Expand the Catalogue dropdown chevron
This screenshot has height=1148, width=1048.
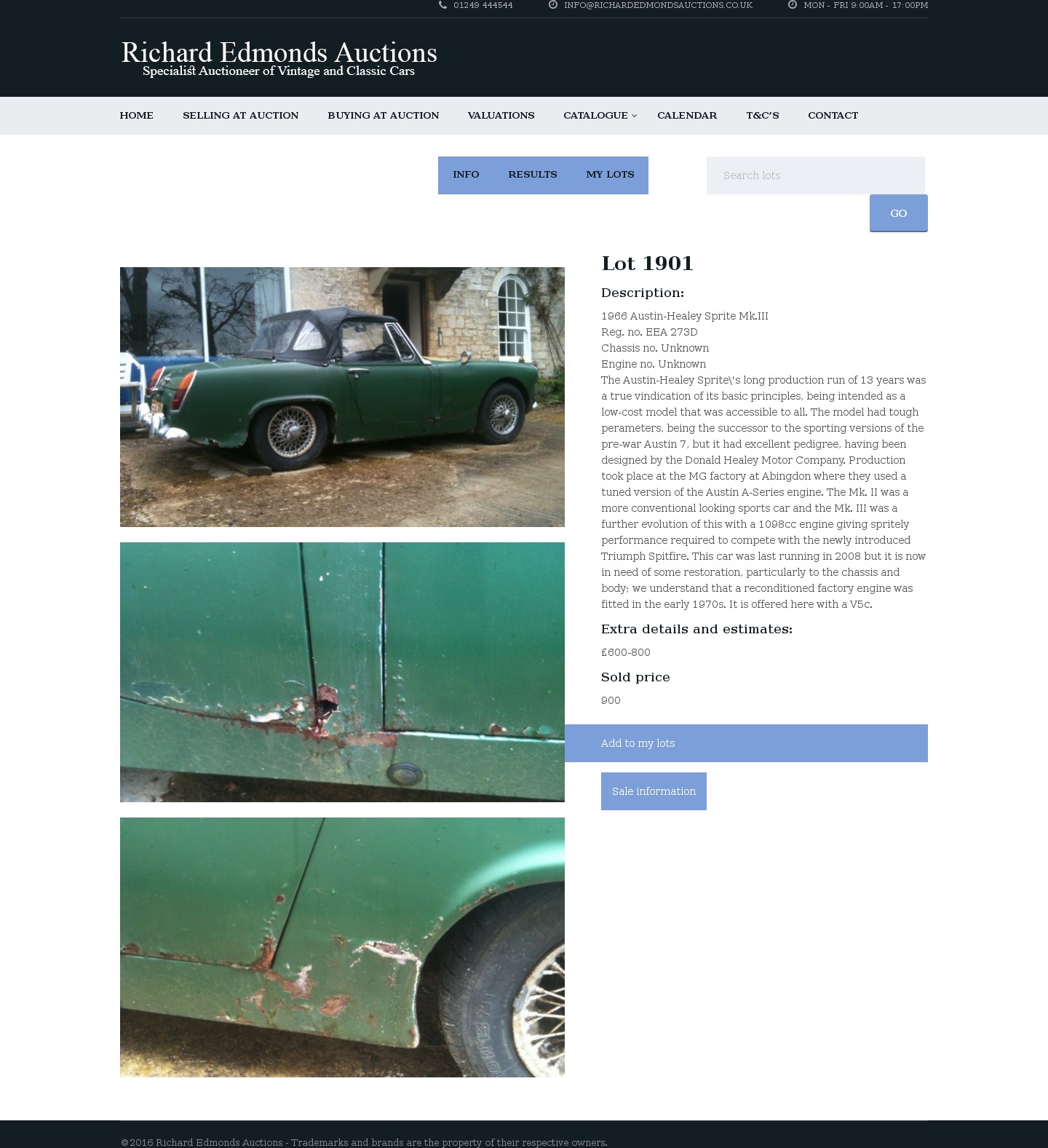[634, 116]
